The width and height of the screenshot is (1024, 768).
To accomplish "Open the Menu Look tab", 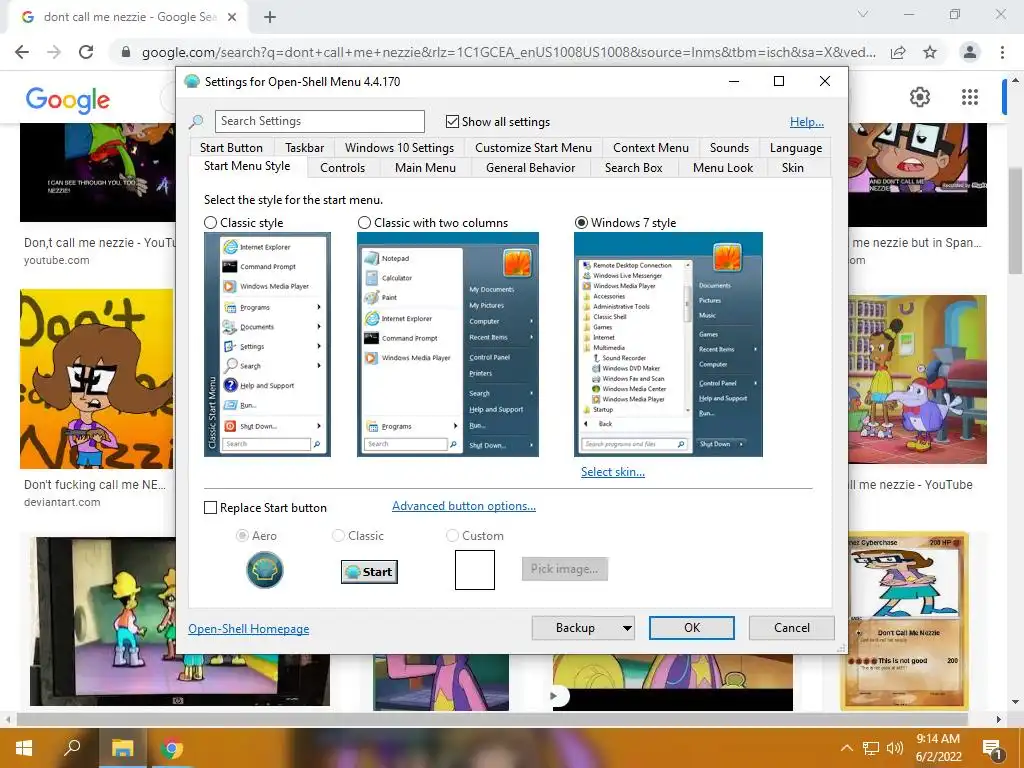I will (x=722, y=168).
